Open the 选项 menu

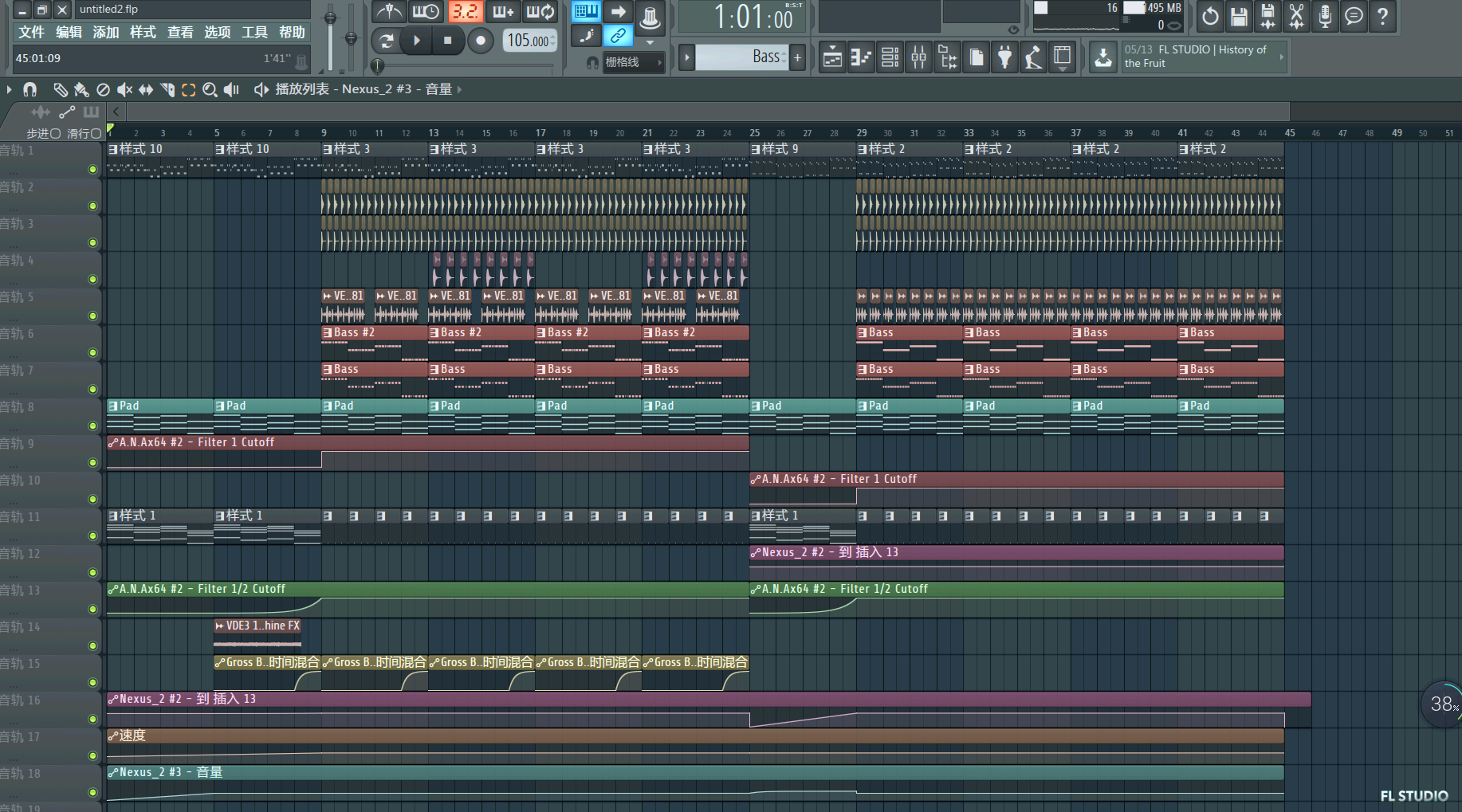pos(217,32)
